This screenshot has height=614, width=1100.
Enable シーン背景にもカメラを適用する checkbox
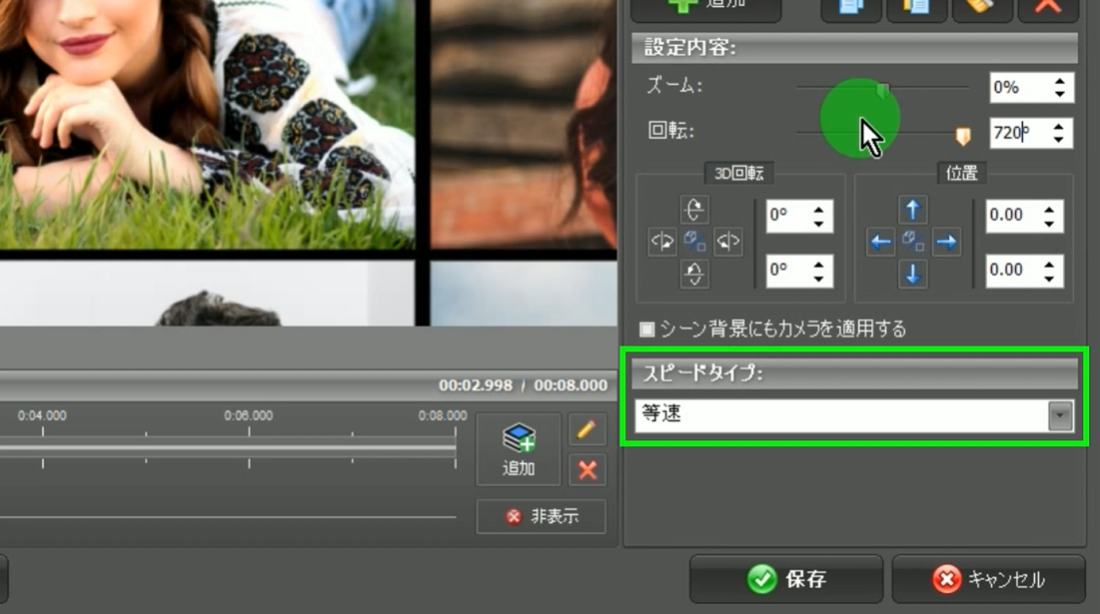647,329
